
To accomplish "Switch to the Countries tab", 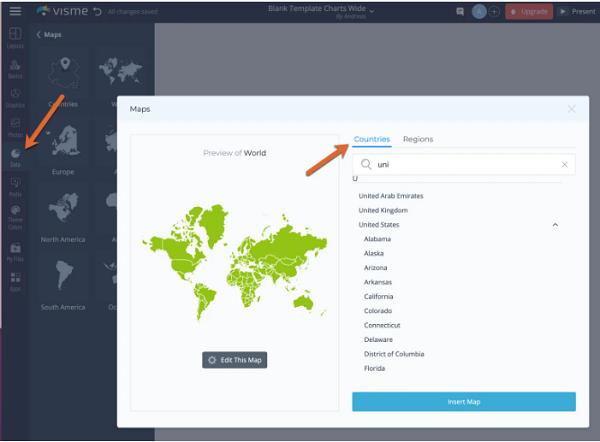I will [372, 139].
